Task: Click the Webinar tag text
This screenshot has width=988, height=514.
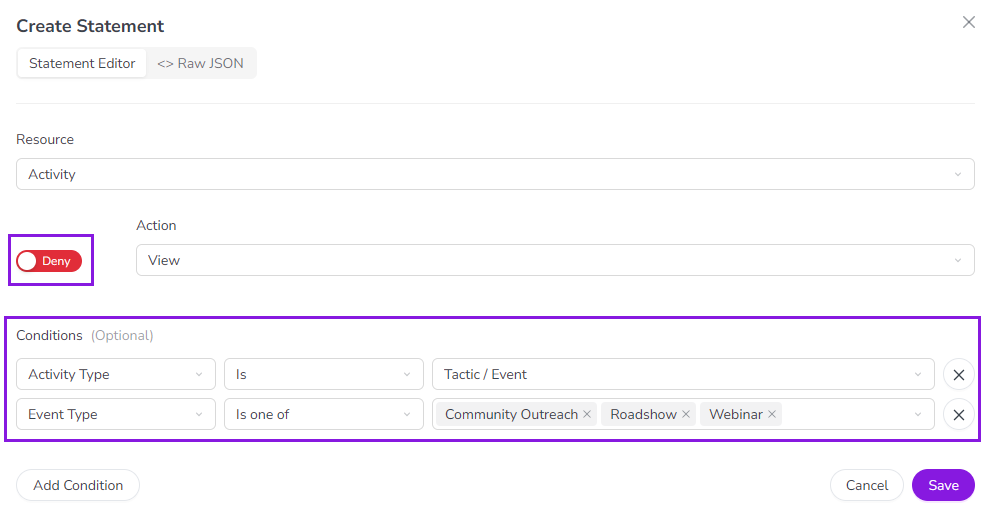Action: point(736,414)
